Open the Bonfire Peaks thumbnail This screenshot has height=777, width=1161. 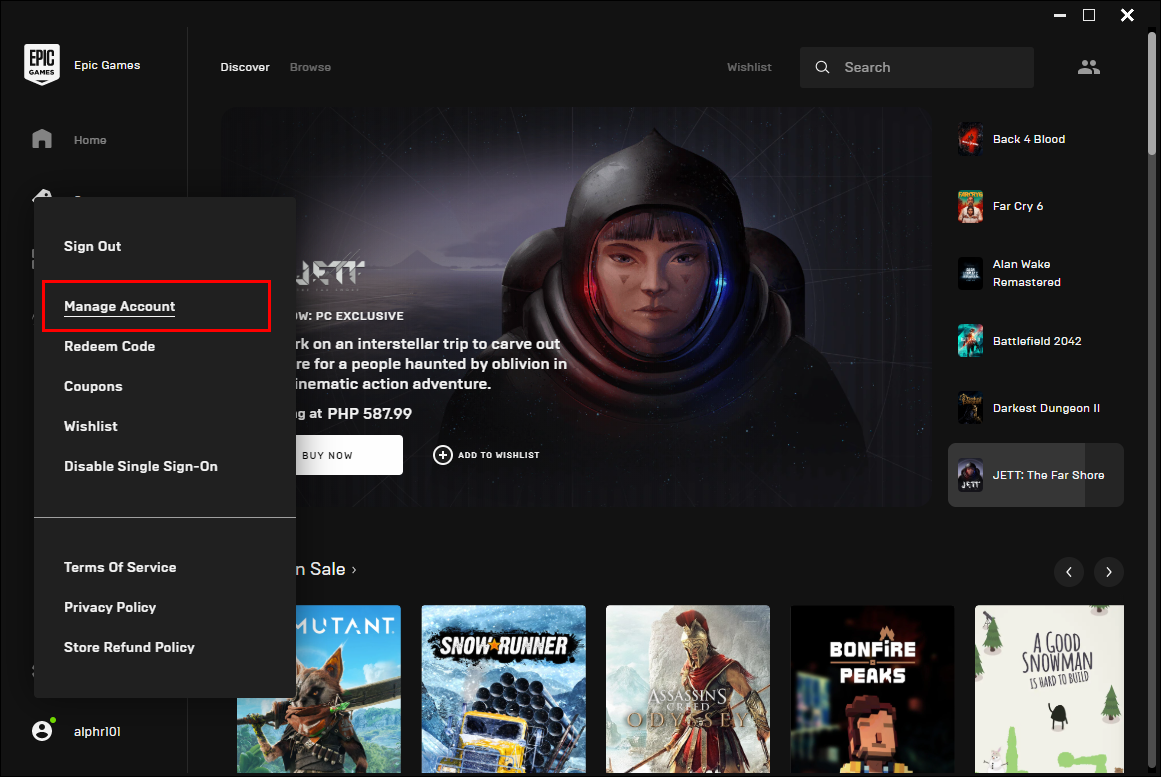pos(872,689)
